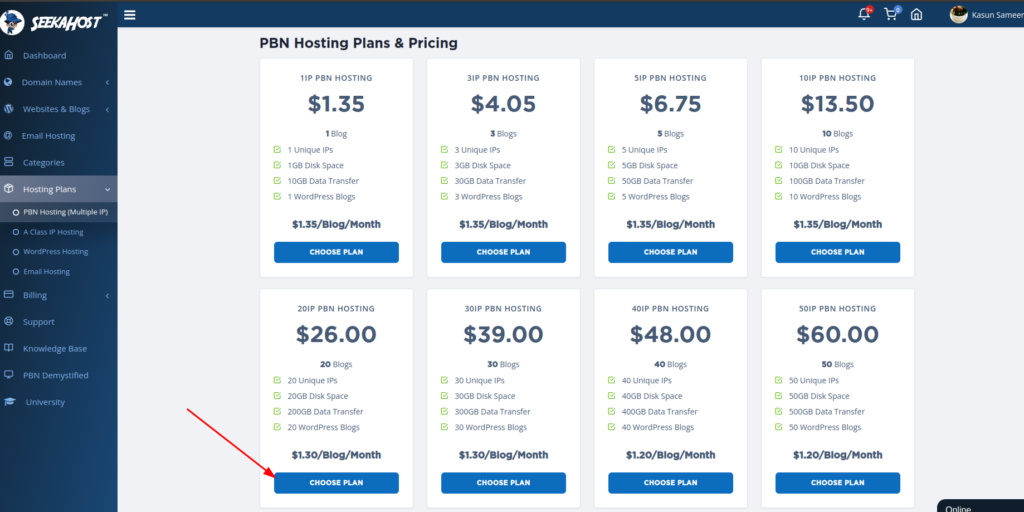Open the shopping cart
The image size is (1024, 512).
[x=890, y=14]
